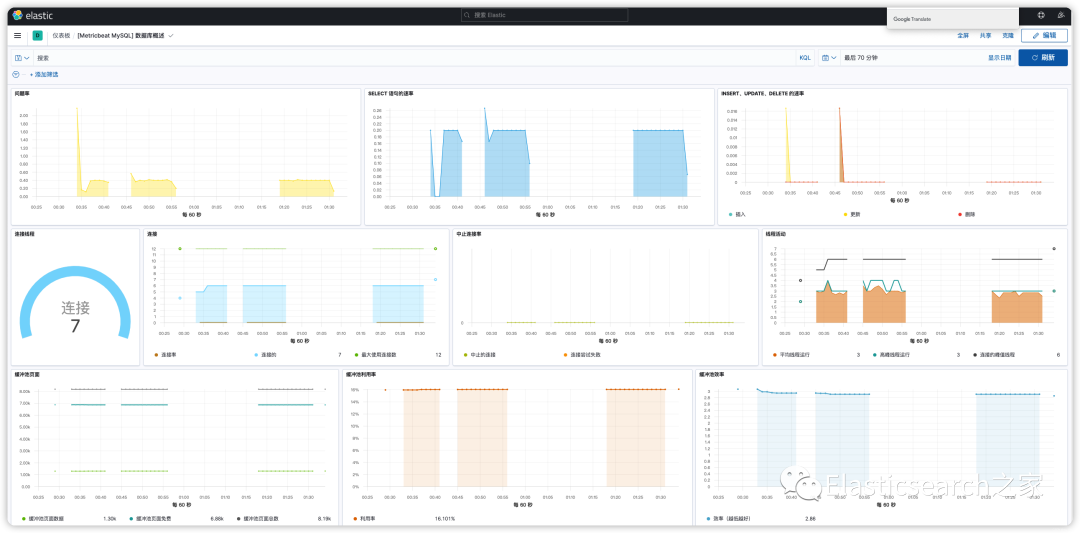Click the 仪表板 breadcrumb link
The width and height of the screenshot is (1080, 533).
[x=61, y=35]
